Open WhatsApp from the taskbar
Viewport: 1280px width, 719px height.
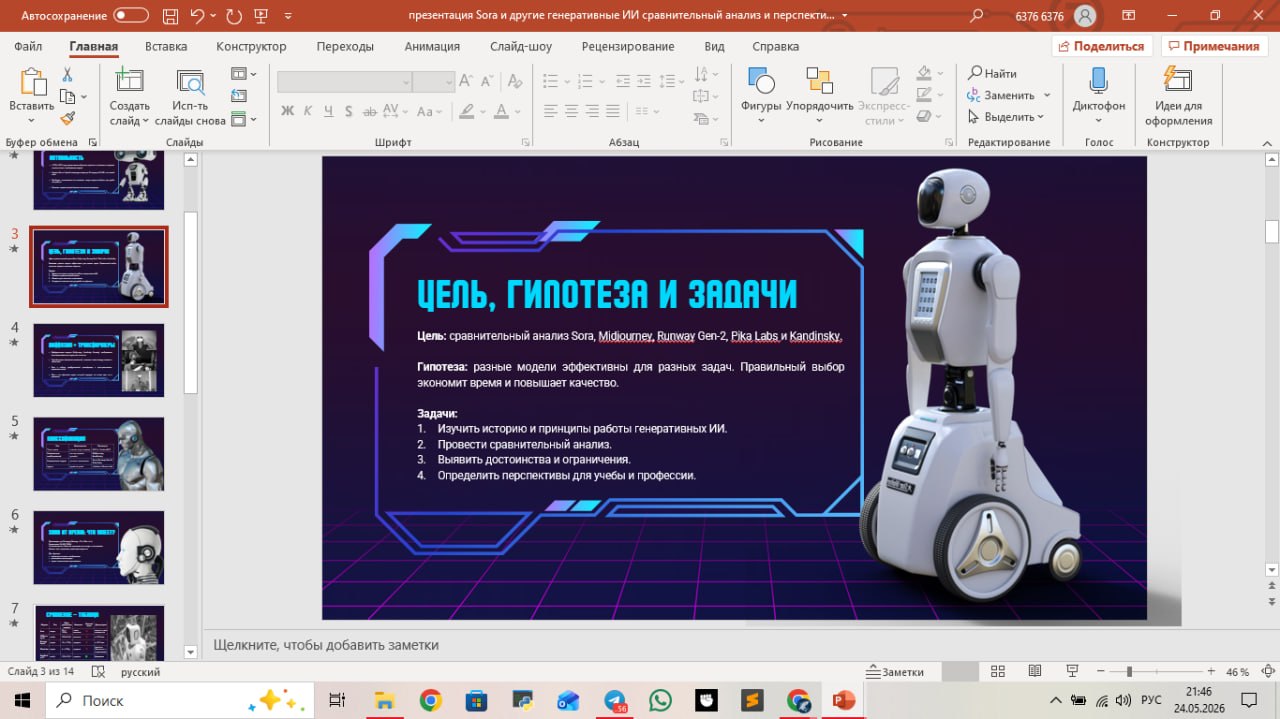pos(660,700)
